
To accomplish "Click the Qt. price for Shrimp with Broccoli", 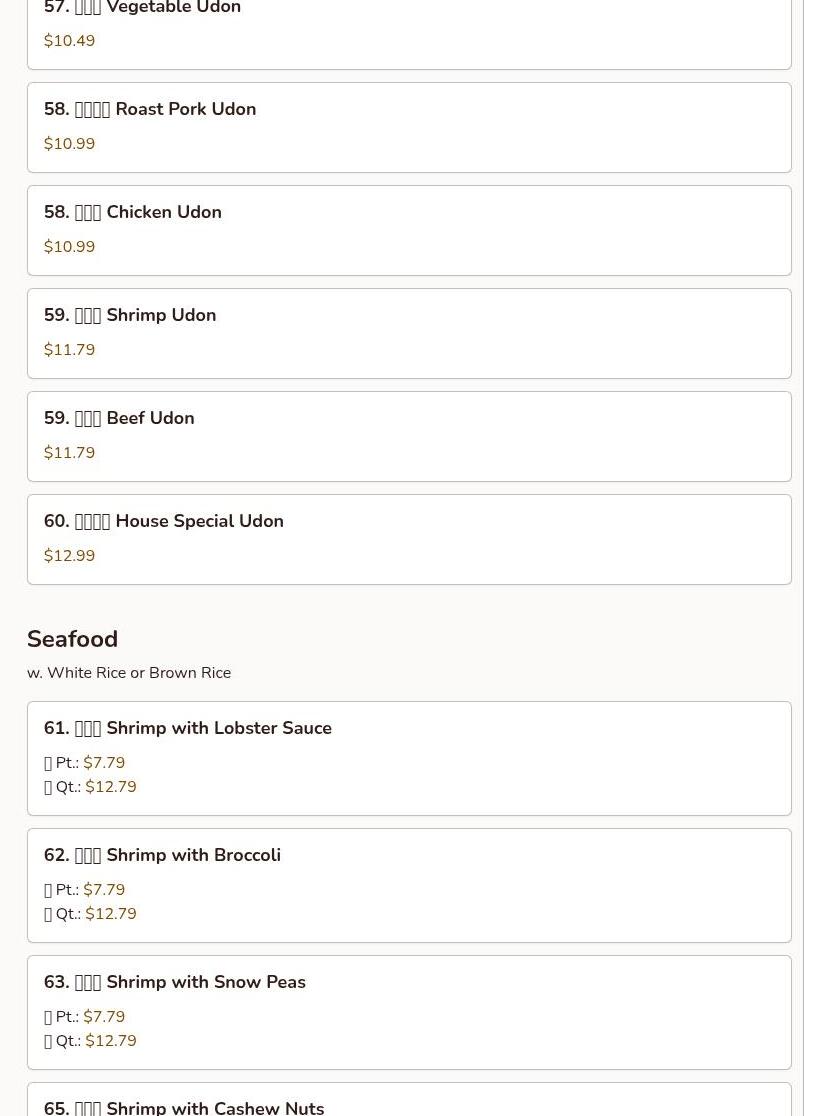I will click(111, 914).
